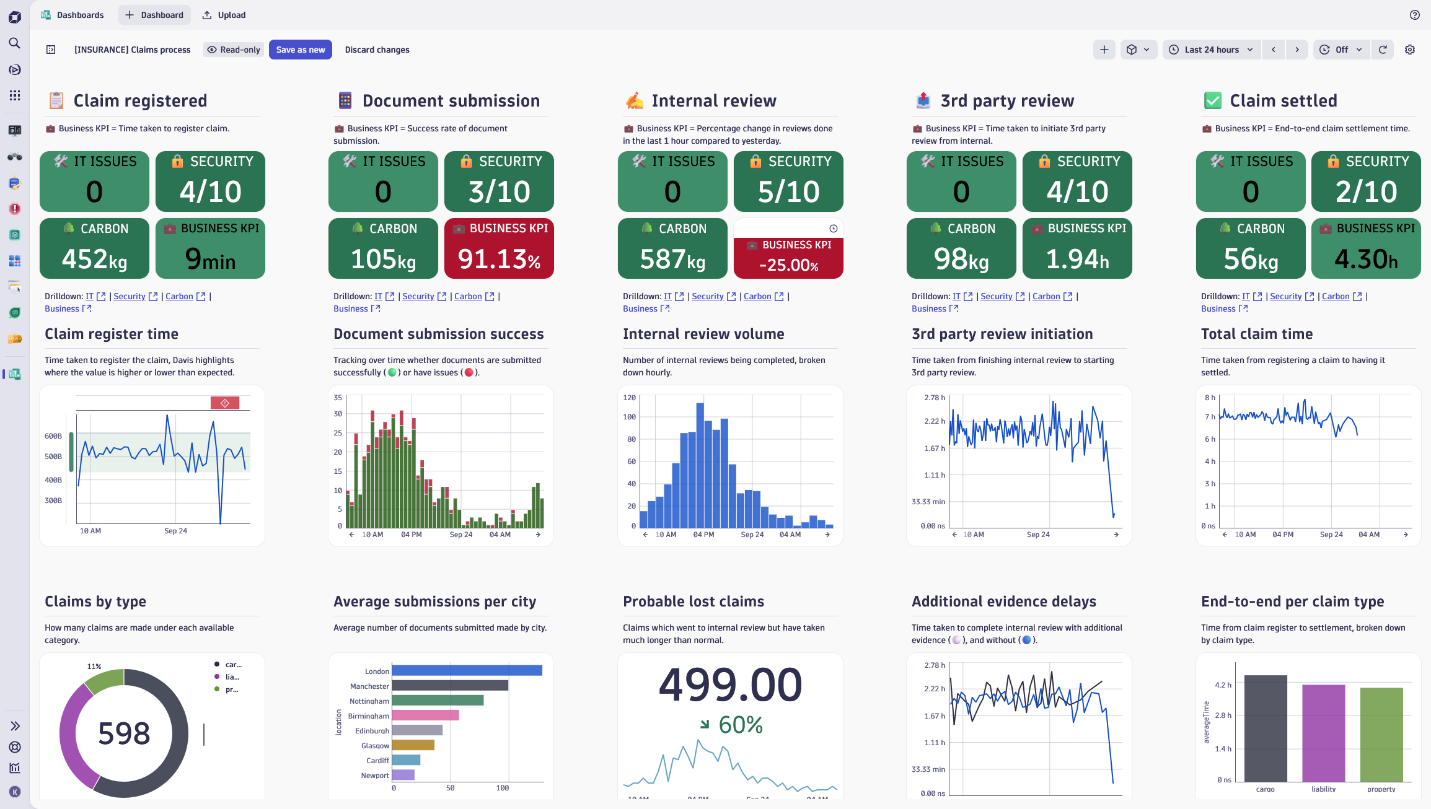Image resolution: width=1431 pixels, height=809 pixels.
Task: Open search from the left sidebar
Action: point(14,43)
